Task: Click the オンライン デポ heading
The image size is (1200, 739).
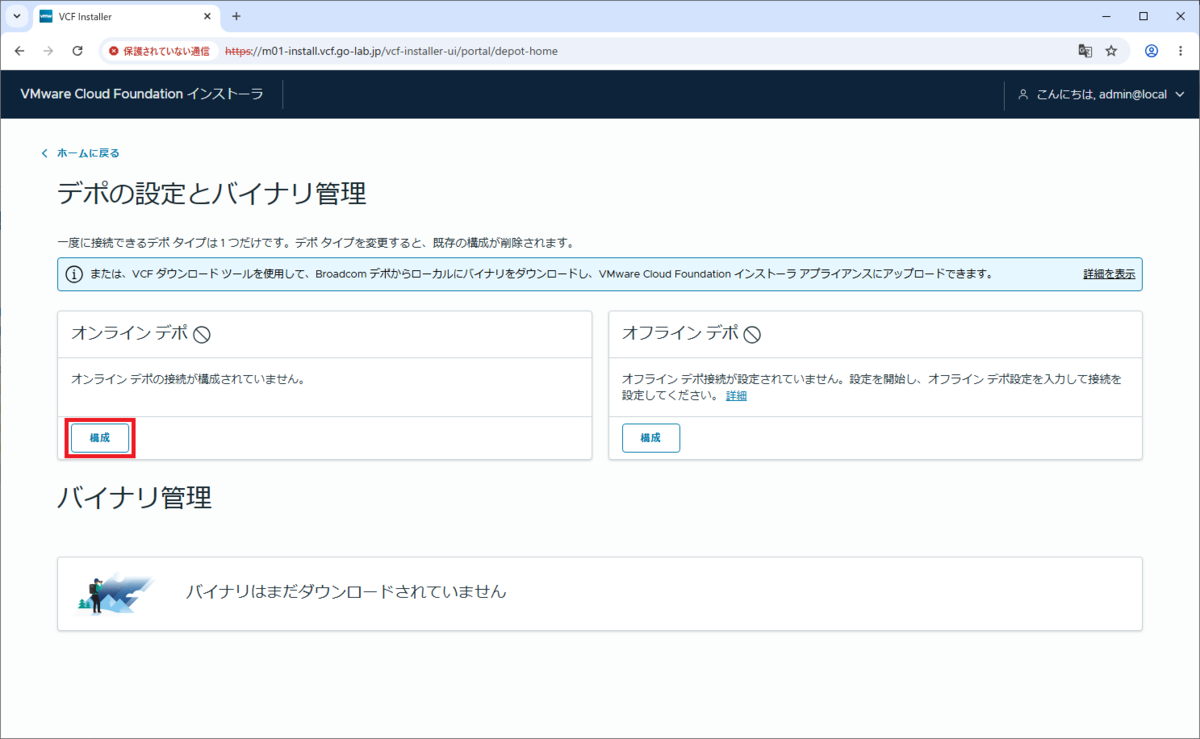Action: (129, 333)
